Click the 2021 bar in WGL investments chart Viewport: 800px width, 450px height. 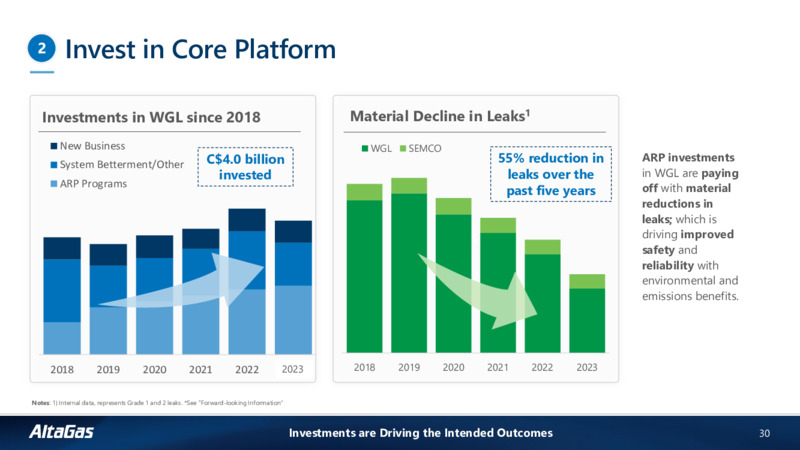(201, 291)
